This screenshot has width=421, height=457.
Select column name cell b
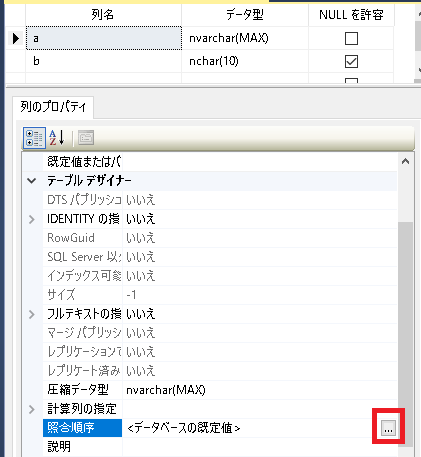[104, 61]
